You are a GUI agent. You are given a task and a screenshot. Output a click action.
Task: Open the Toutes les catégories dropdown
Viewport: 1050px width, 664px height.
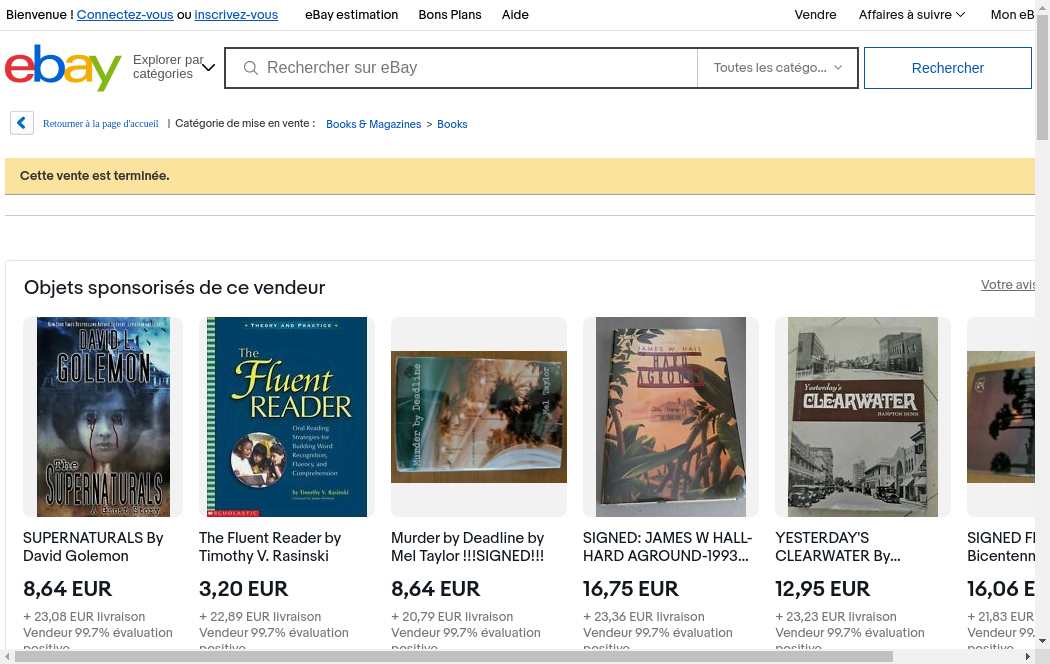[x=777, y=68]
